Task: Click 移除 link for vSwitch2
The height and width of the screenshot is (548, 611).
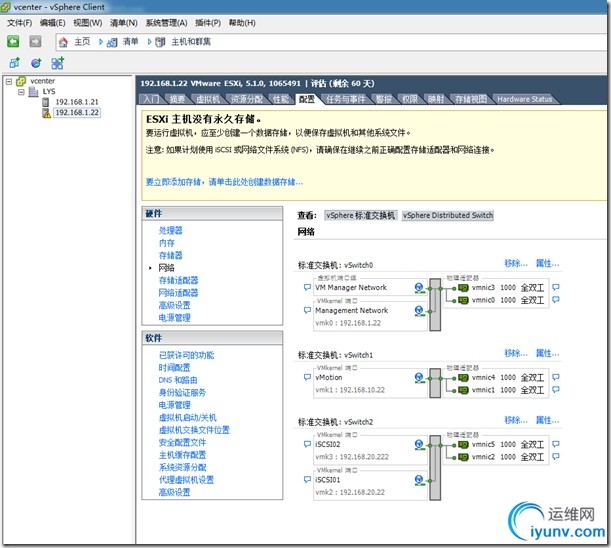Action: (516, 420)
